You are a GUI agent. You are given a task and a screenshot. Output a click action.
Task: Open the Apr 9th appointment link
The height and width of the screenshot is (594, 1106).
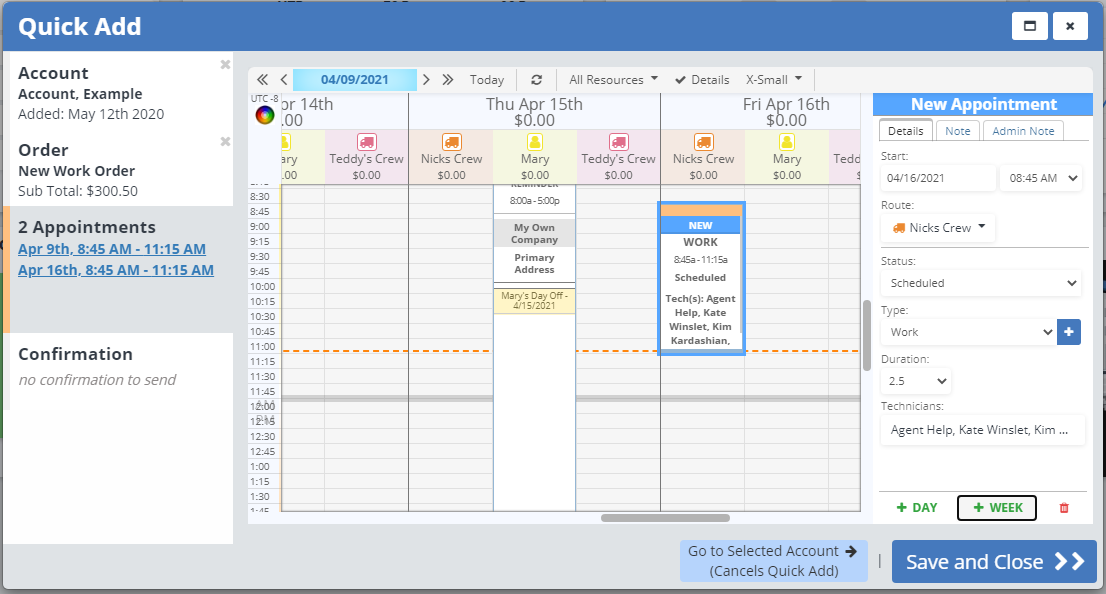[112, 249]
